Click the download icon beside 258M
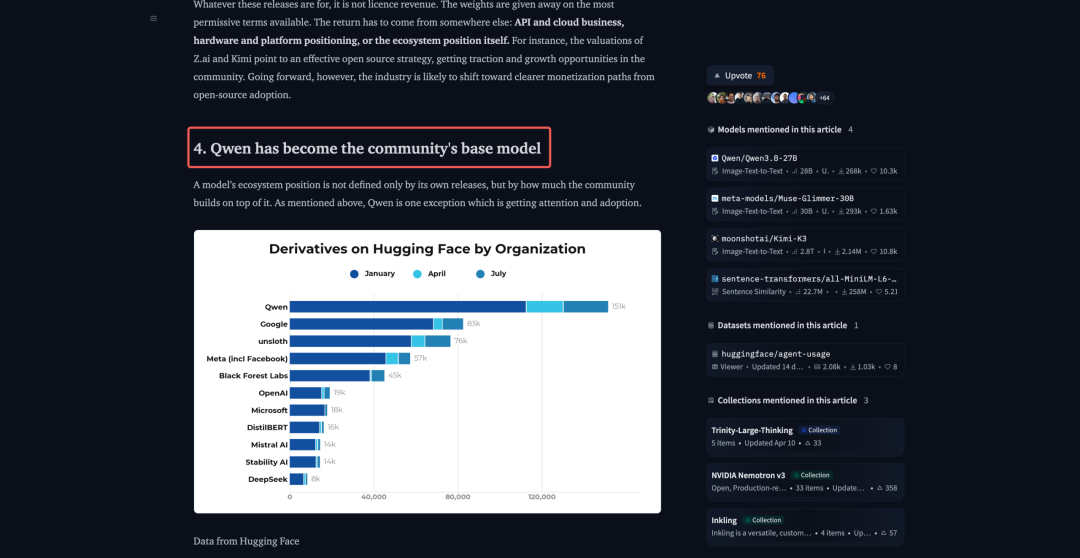Screen dimensions: 1080x558 click(x=844, y=291)
